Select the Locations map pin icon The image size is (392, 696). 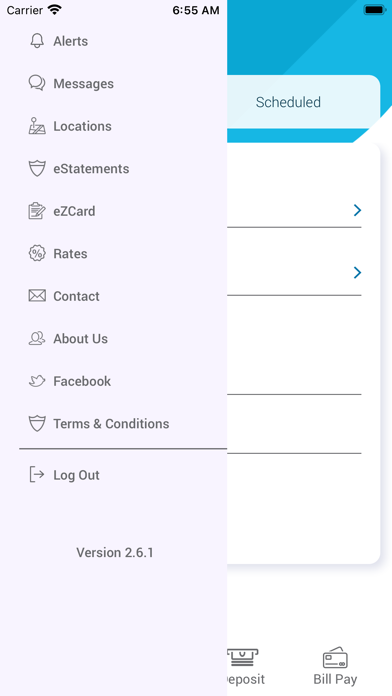37,126
